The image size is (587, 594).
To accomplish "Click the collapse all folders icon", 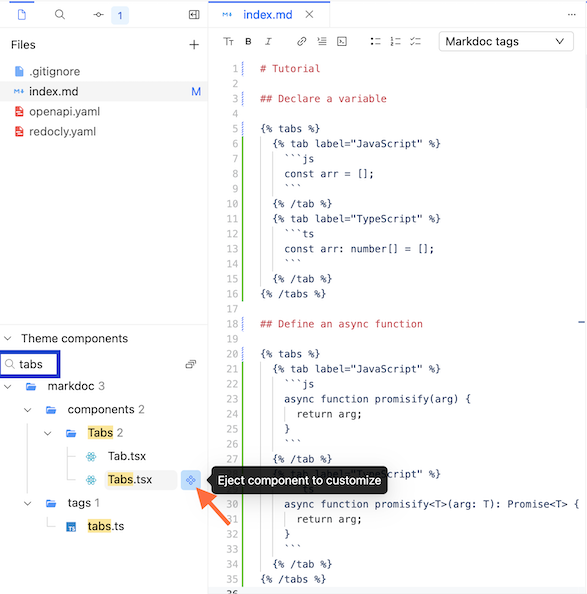I will [x=190, y=364].
